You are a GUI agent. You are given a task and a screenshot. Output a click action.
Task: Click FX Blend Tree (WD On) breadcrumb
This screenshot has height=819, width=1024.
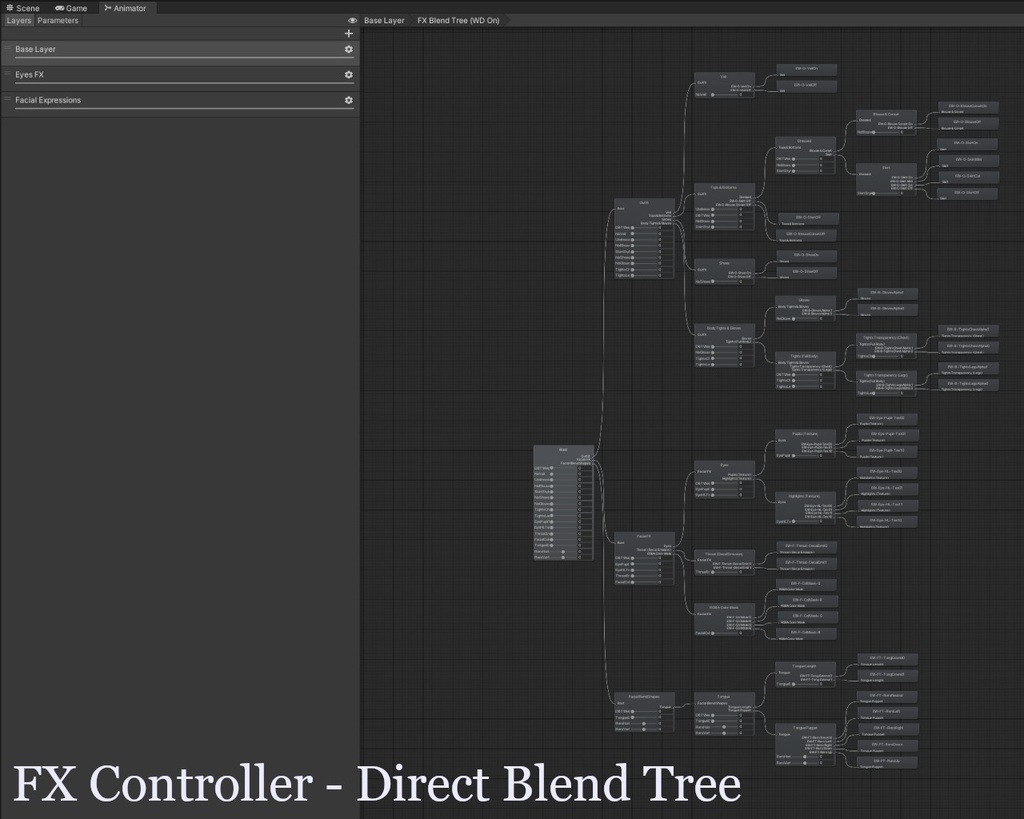[x=458, y=20]
